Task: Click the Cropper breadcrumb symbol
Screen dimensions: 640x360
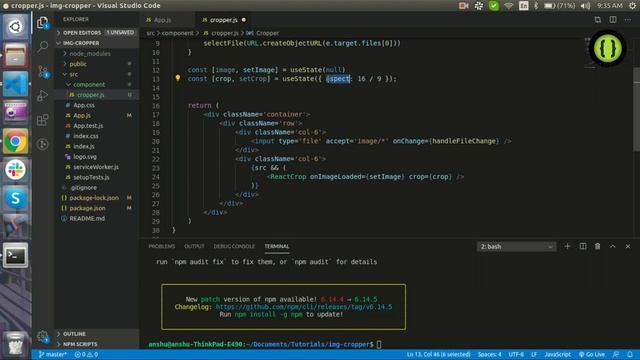Action: [x=262, y=33]
